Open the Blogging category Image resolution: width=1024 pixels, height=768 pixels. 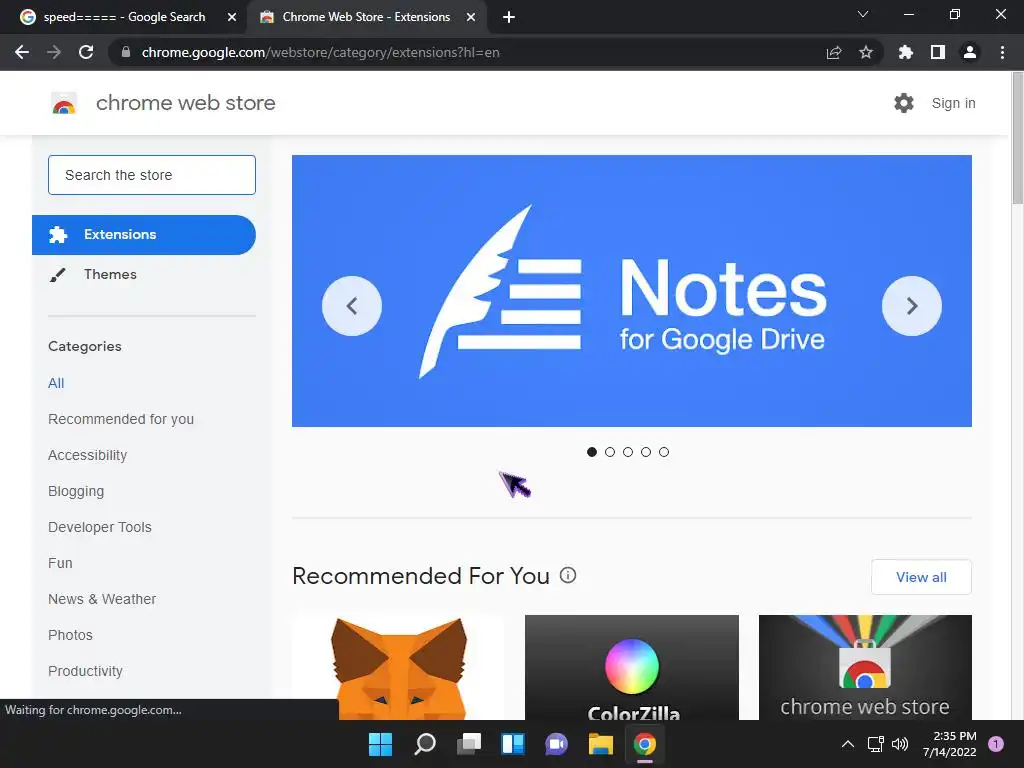76,491
